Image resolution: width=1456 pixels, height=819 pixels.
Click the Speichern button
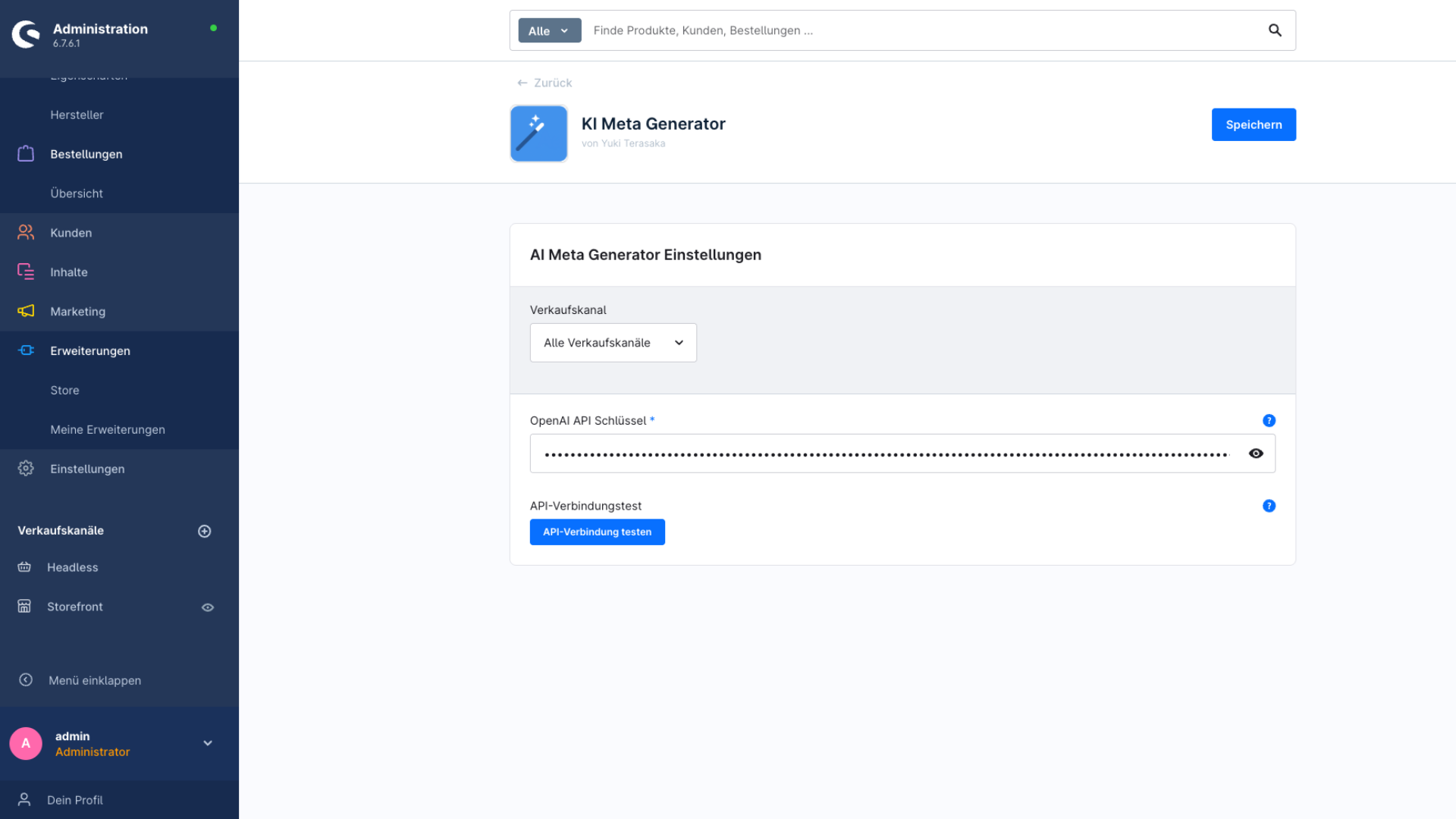pos(1253,124)
